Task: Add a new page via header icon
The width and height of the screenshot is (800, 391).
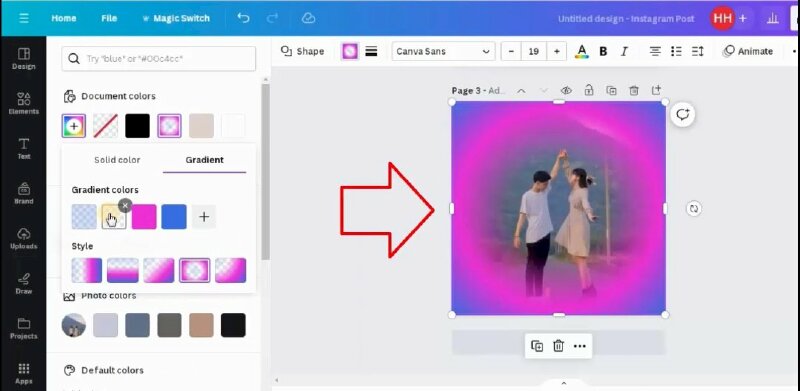Action: pos(656,90)
